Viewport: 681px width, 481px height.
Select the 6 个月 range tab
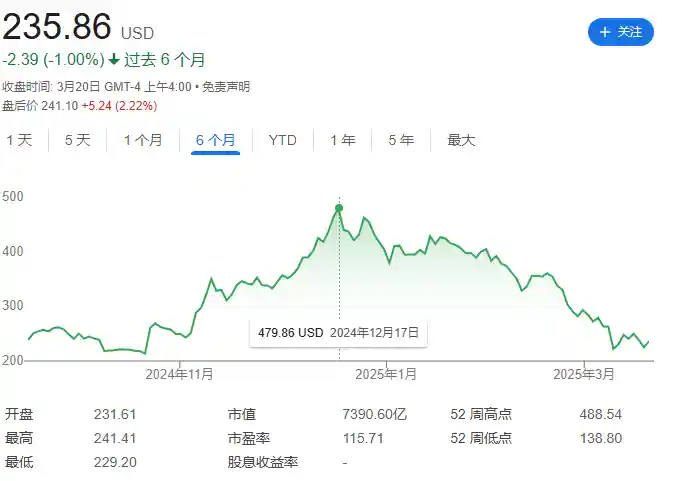(x=215, y=140)
